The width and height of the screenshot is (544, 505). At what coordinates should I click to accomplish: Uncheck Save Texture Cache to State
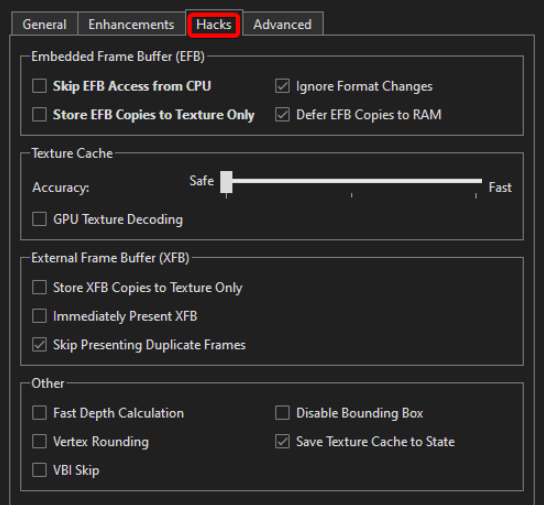(x=282, y=442)
